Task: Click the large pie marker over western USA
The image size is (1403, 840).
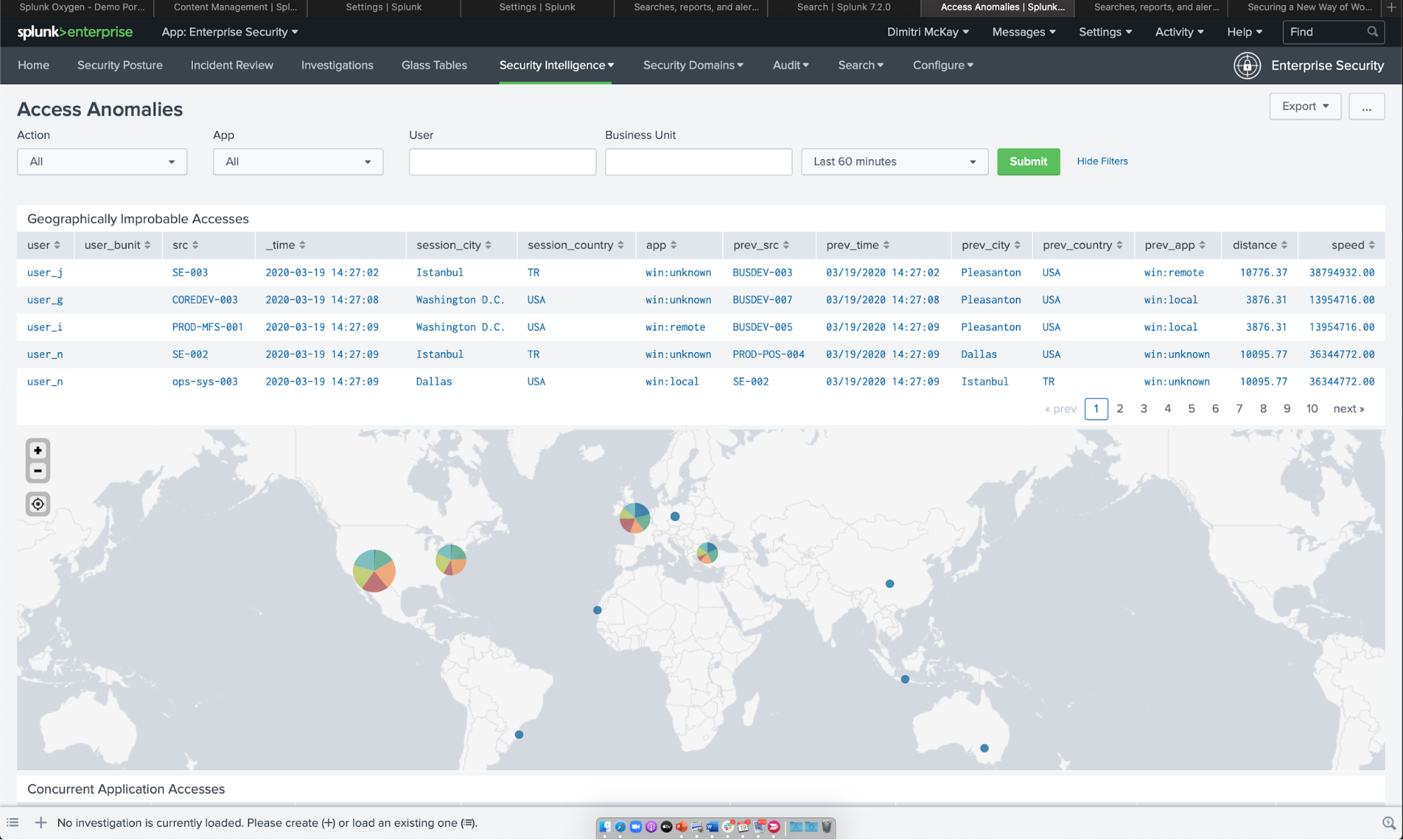Action: tap(374, 571)
